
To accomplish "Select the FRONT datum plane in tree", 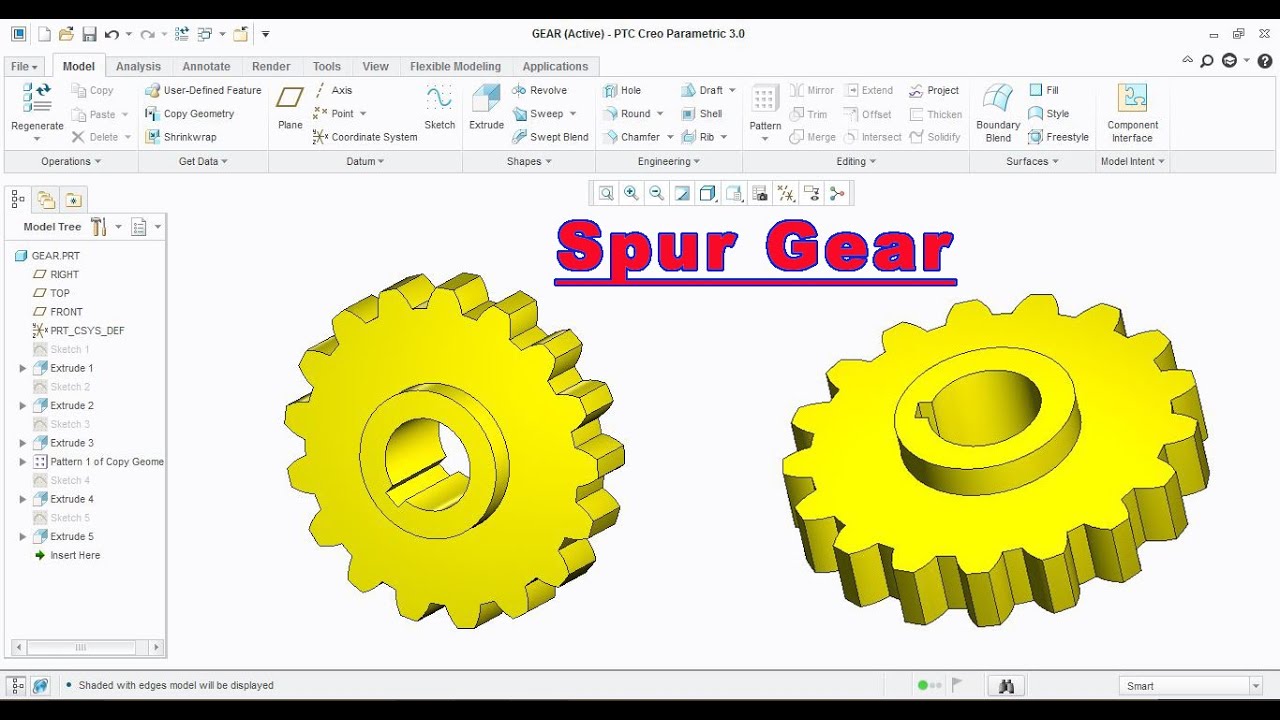I will [x=58, y=312].
